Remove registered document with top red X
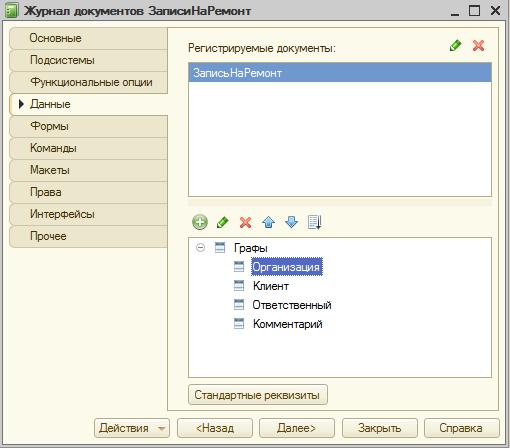Image resolution: width=510 pixels, height=448 pixels. point(478,45)
